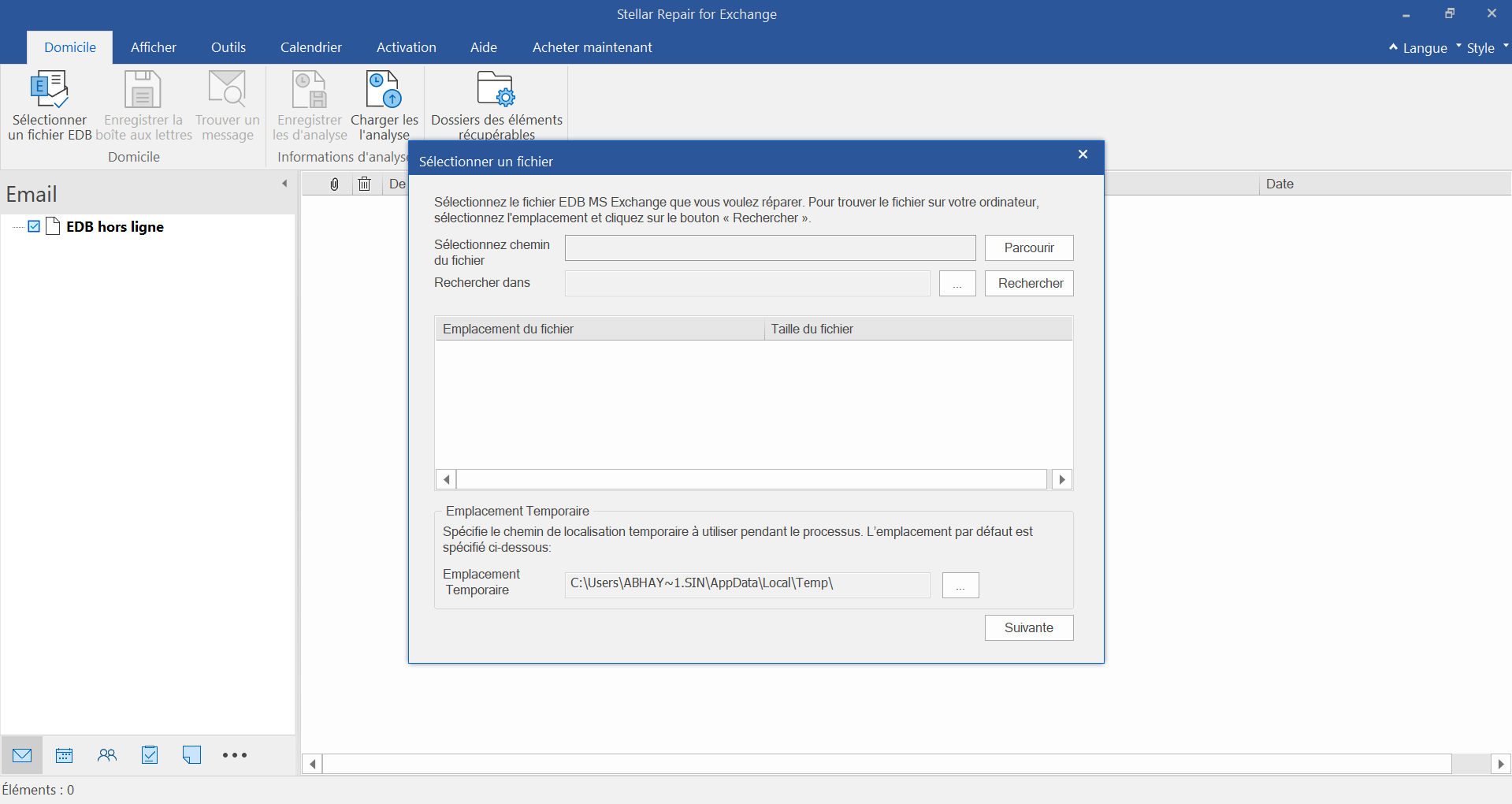Switch to the Calendrier tab

tap(311, 47)
